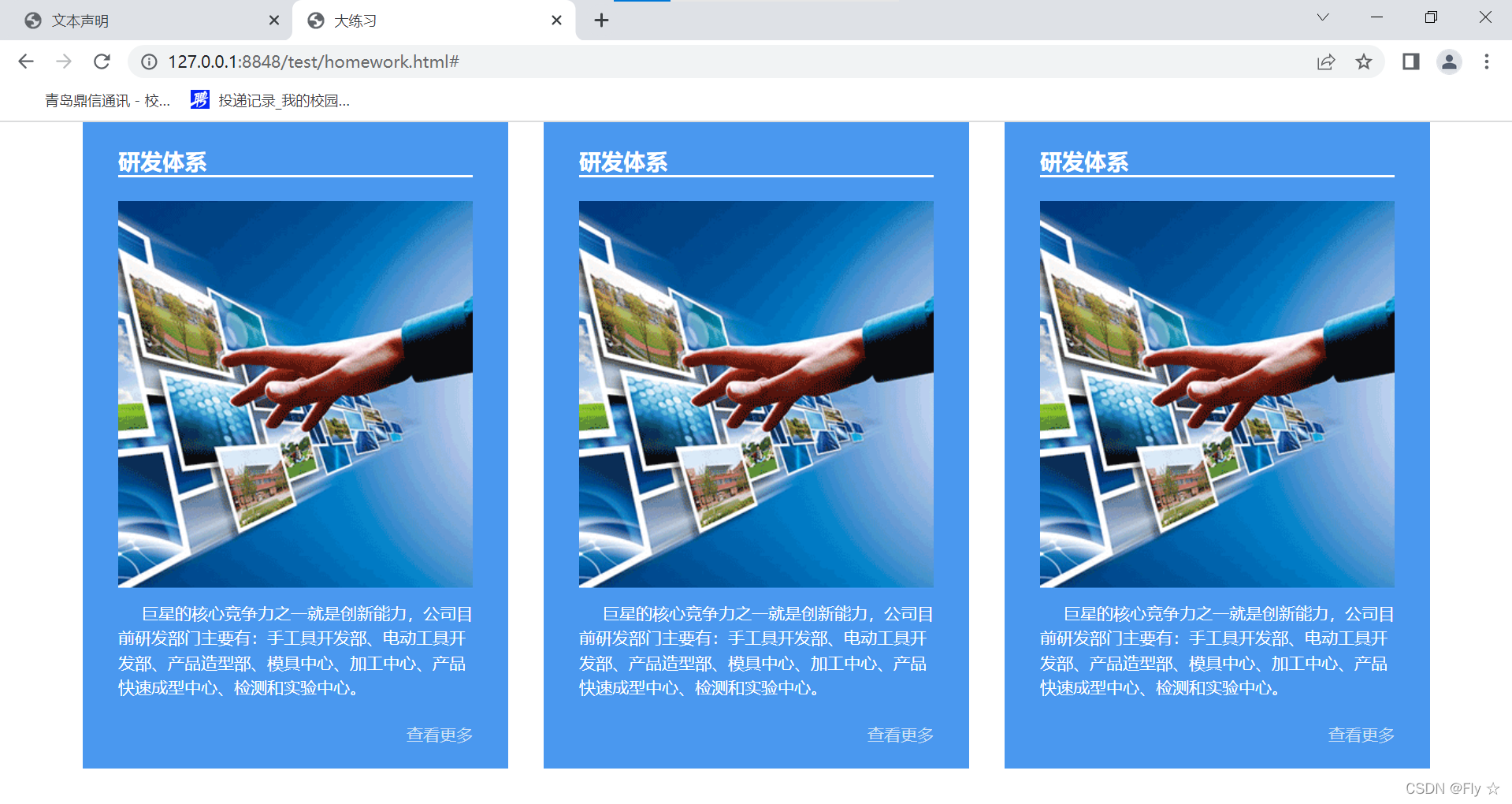Viewport: 1512px width, 804px height.
Task: Click the third card's hand image
Action: pyautogui.click(x=1217, y=394)
